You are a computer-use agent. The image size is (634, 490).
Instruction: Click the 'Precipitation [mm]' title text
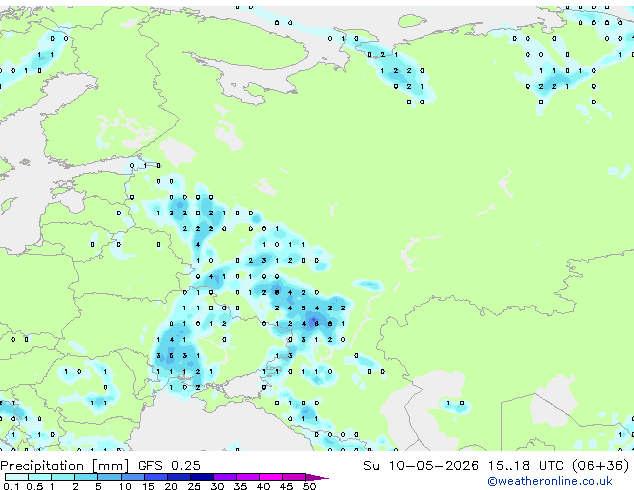click(64, 466)
